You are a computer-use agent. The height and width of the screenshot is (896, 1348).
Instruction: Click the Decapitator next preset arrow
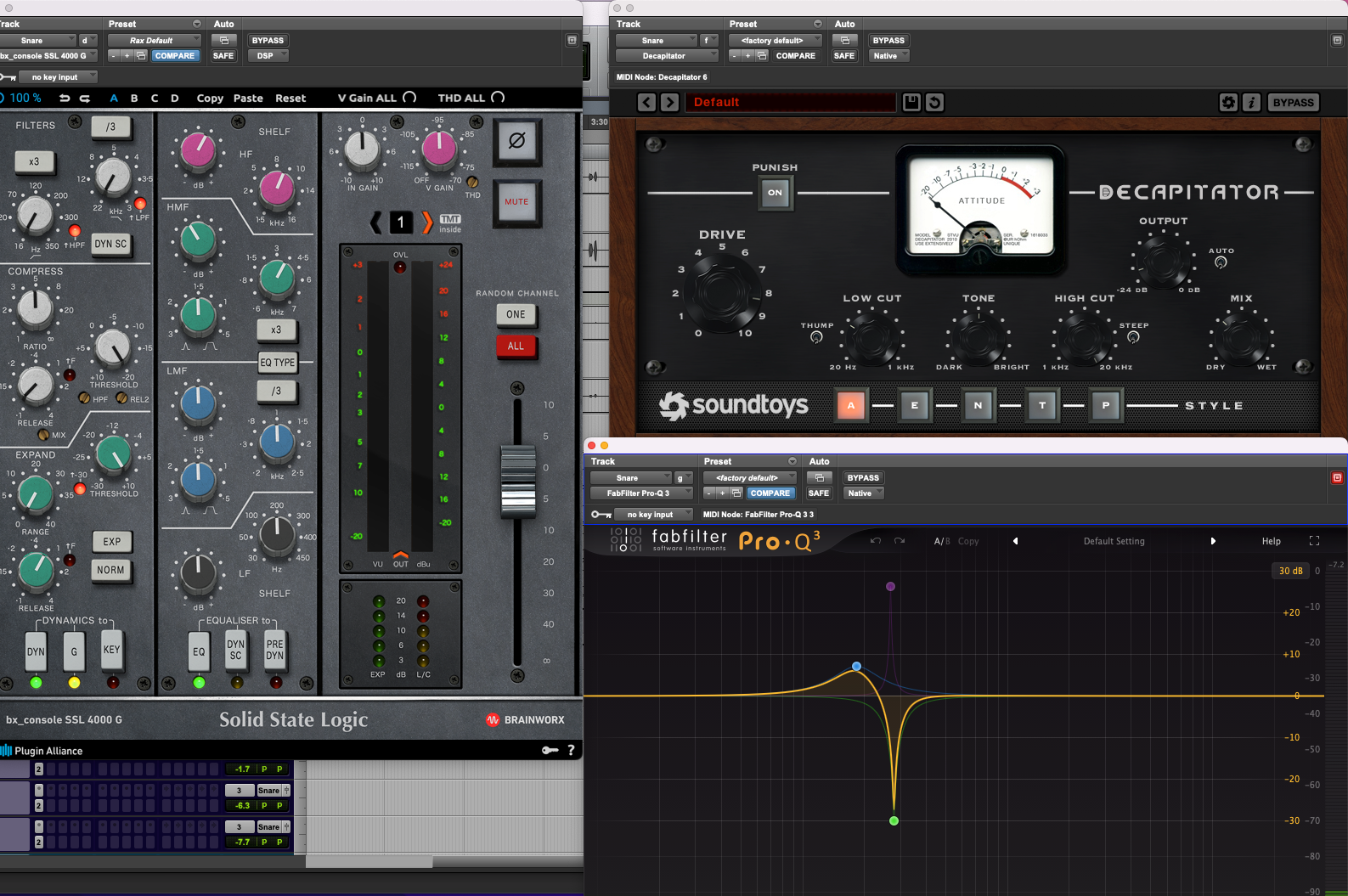(x=669, y=103)
